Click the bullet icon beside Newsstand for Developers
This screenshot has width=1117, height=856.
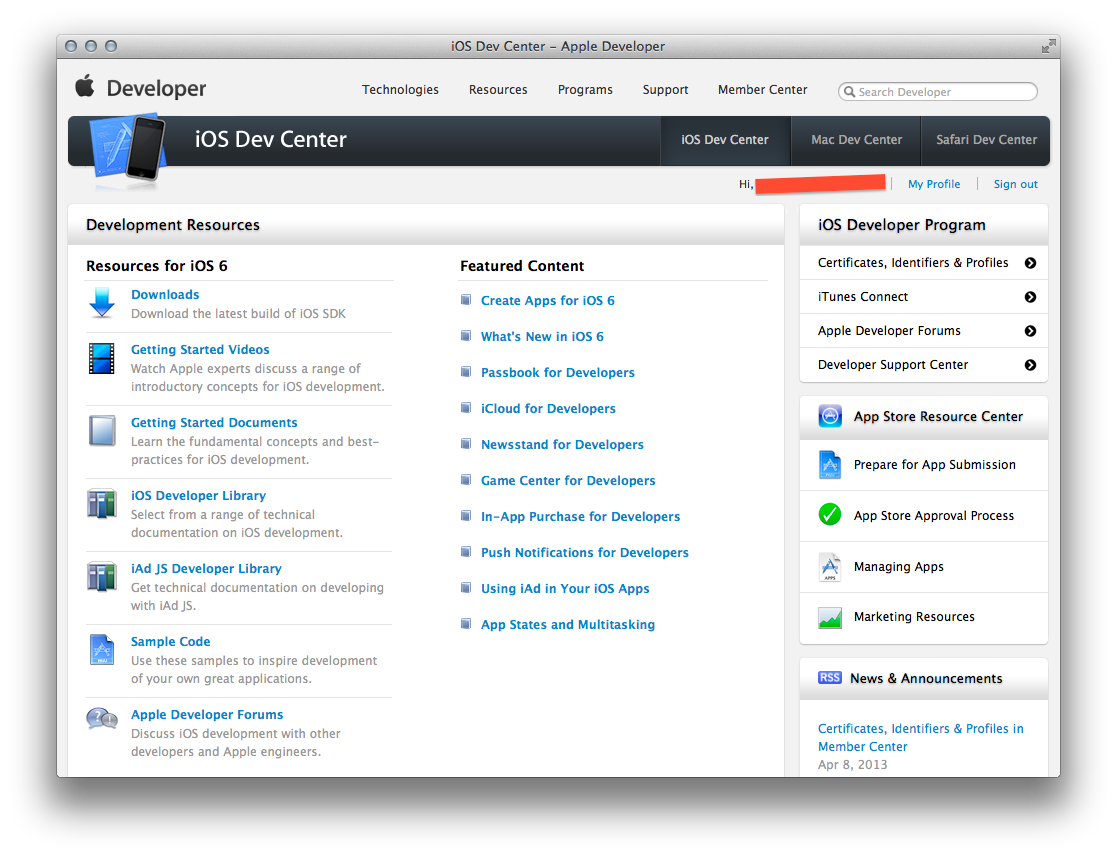(466, 444)
